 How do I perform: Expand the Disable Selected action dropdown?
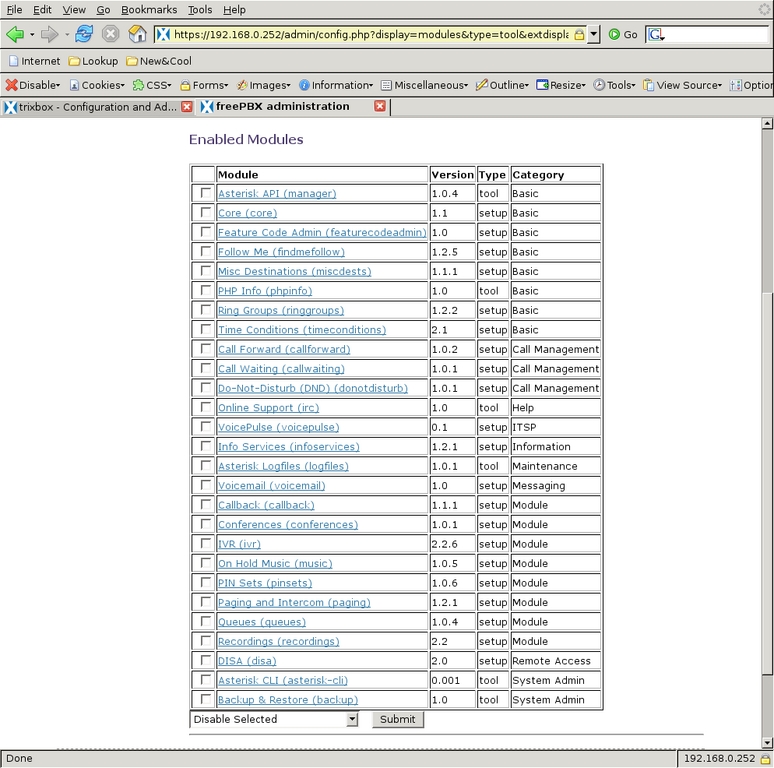(x=352, y=719)
